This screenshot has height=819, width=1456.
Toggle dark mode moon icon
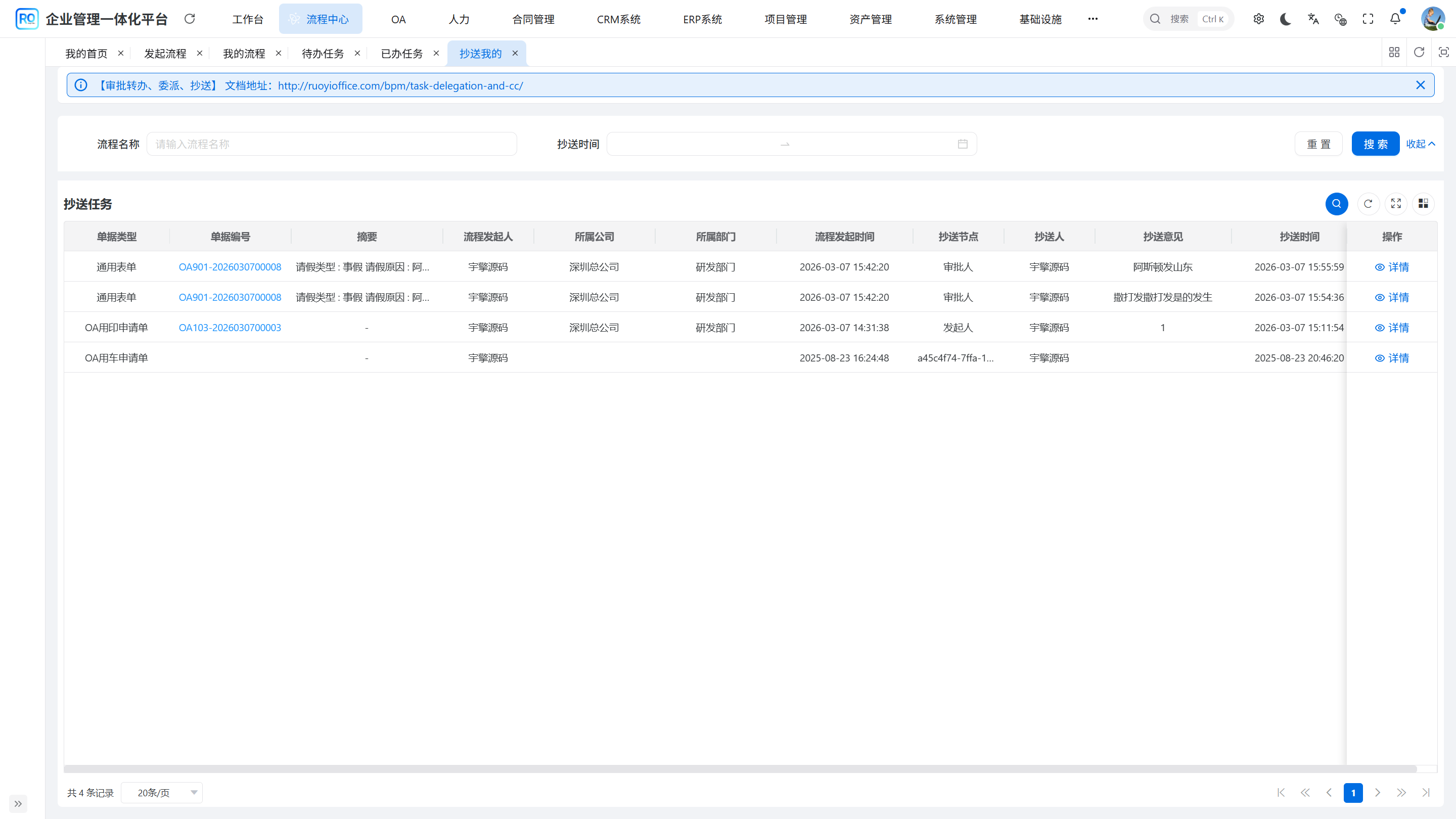[x=1285, y=19]
